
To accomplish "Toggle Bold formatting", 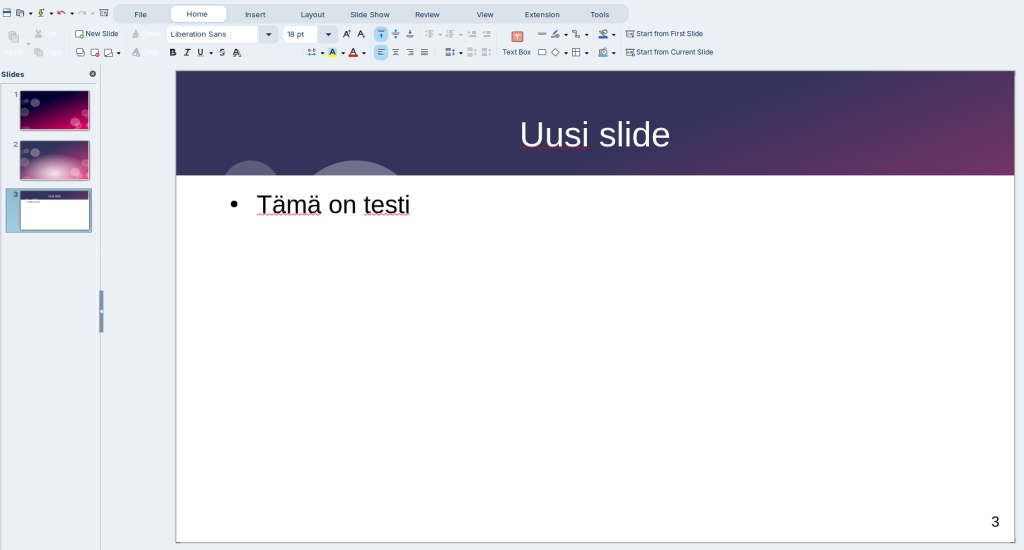I will pos(172,52).
